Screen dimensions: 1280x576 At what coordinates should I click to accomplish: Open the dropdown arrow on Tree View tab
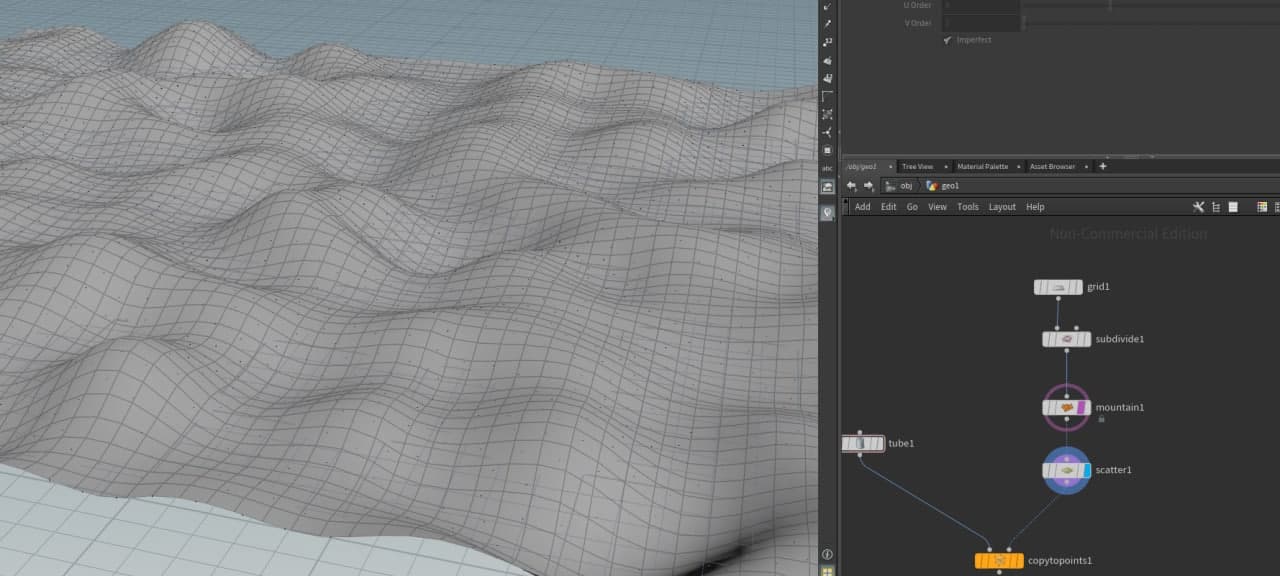[945, 167]
